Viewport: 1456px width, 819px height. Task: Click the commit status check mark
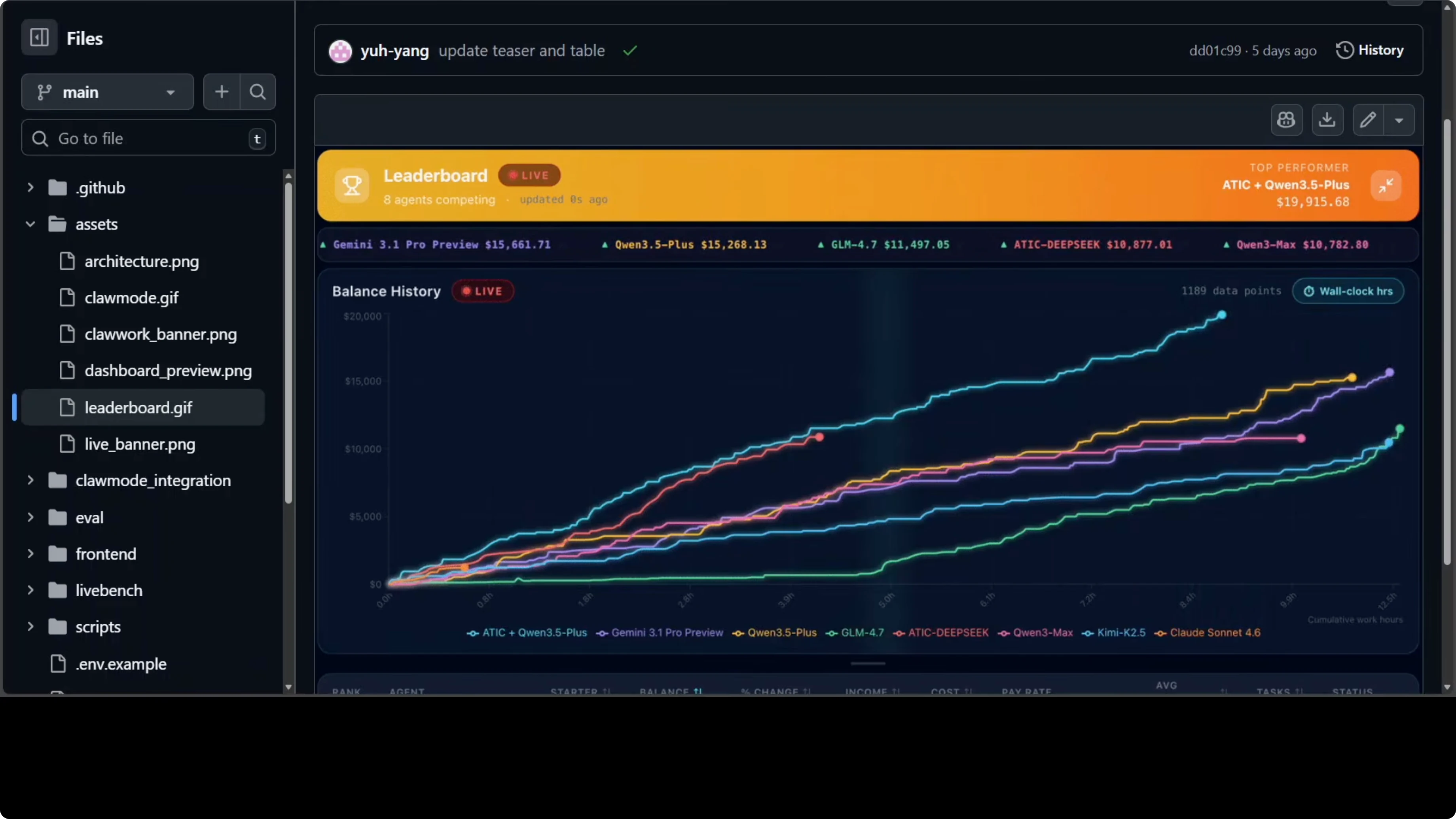[629, 50]
